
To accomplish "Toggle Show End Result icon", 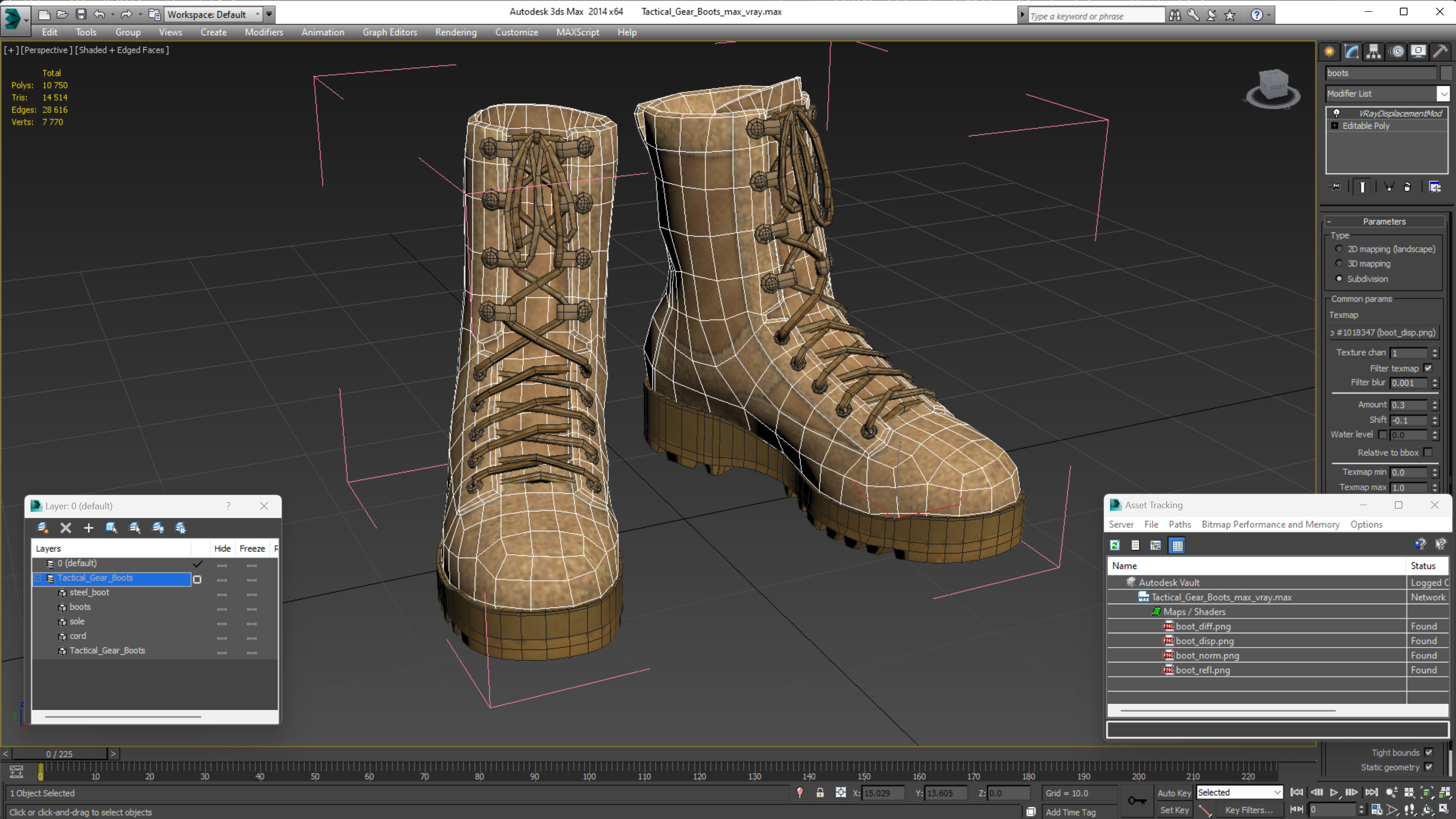I will click(x=1362, y=187).
